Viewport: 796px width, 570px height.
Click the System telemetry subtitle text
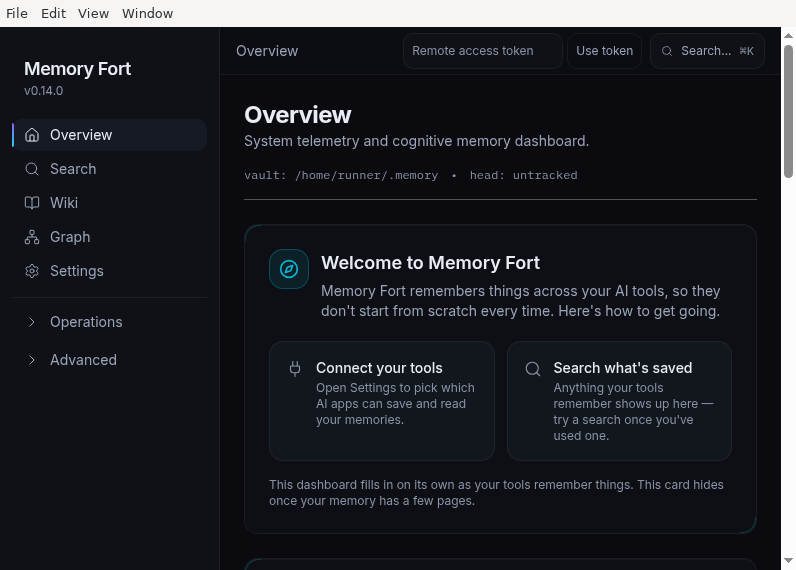[417, 141]
